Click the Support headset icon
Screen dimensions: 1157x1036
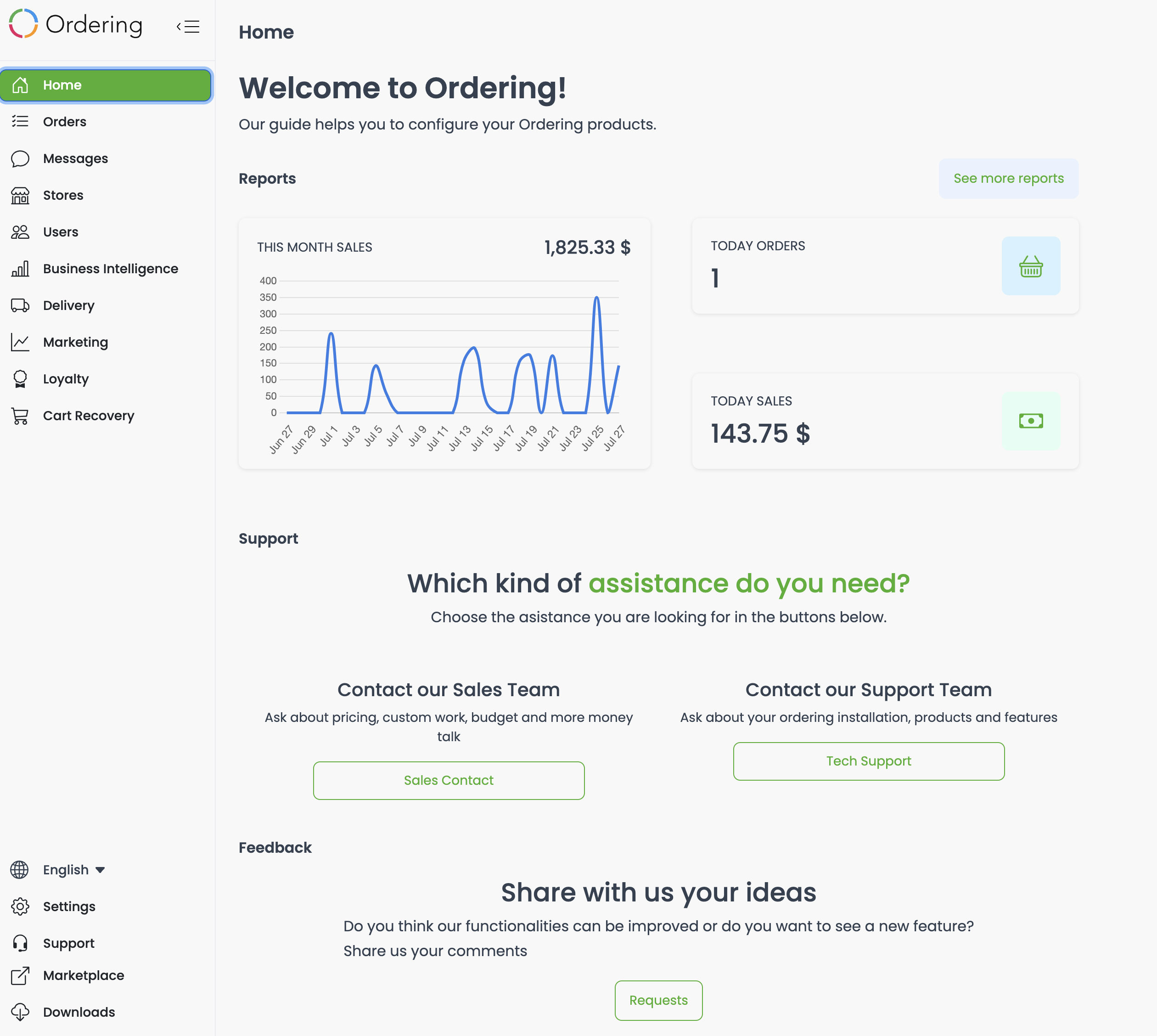[20, 943]
